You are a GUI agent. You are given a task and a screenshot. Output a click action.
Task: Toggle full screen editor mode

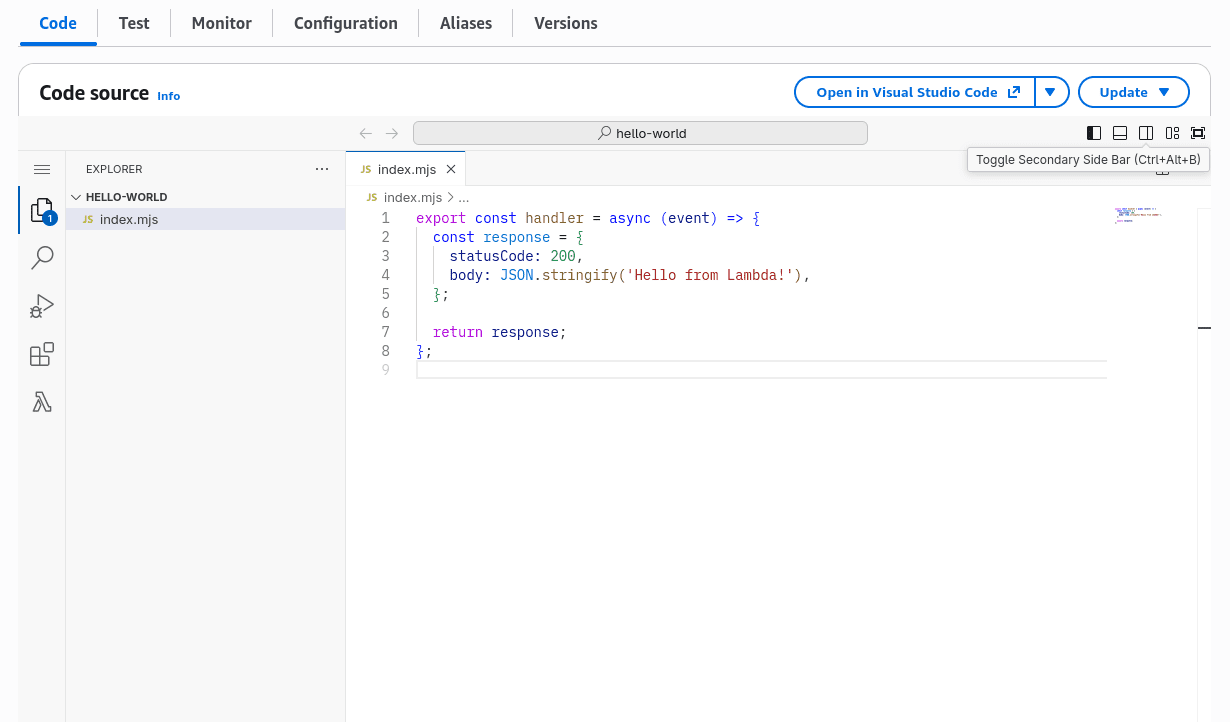point(1198,133)
